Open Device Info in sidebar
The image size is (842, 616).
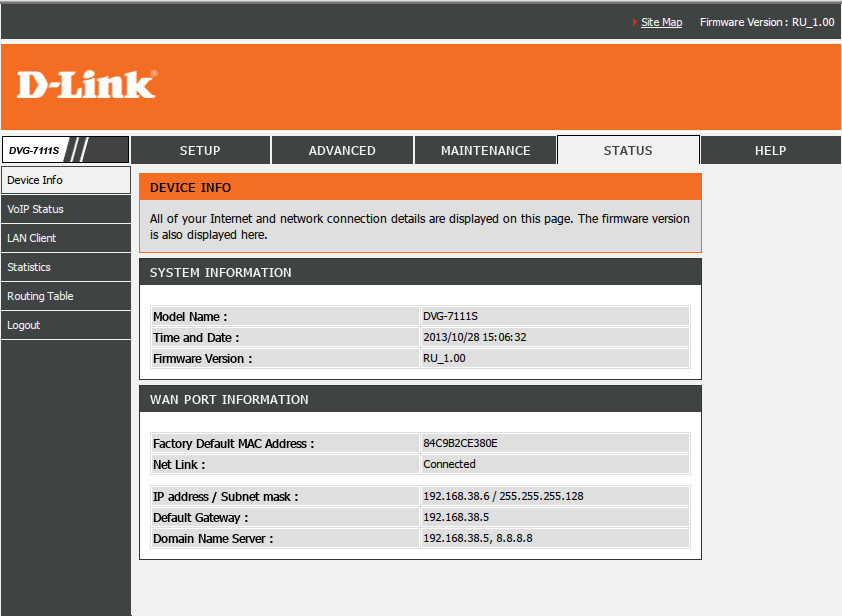(x=66, y=180)
